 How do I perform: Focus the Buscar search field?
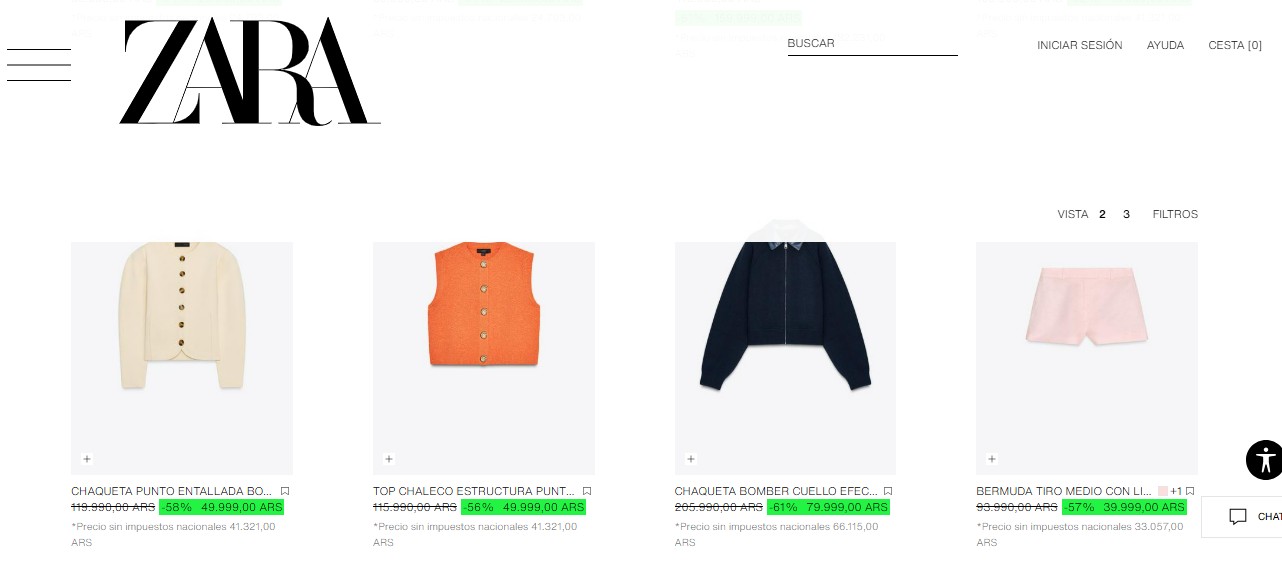pos(873,44)
